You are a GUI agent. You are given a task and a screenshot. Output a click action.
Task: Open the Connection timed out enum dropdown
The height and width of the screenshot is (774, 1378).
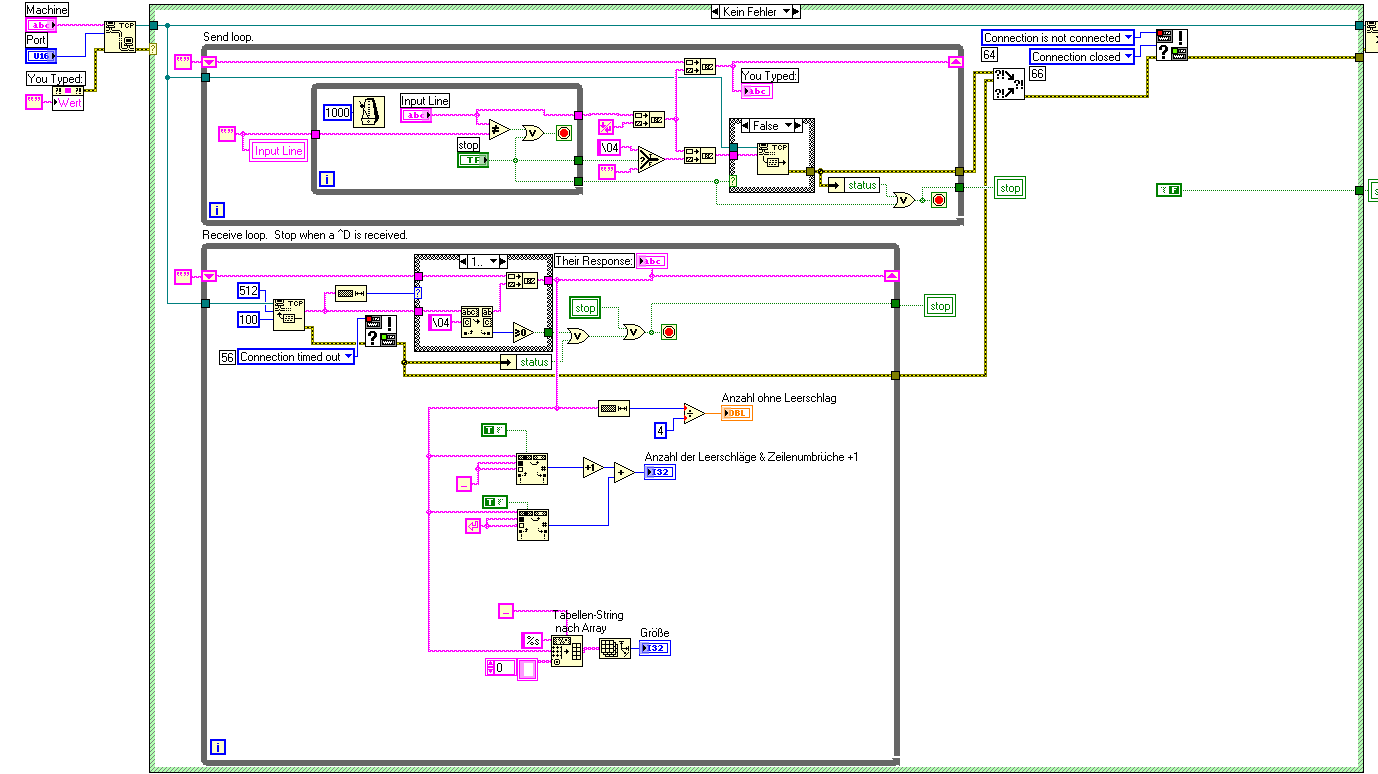[x=296, y=357]
